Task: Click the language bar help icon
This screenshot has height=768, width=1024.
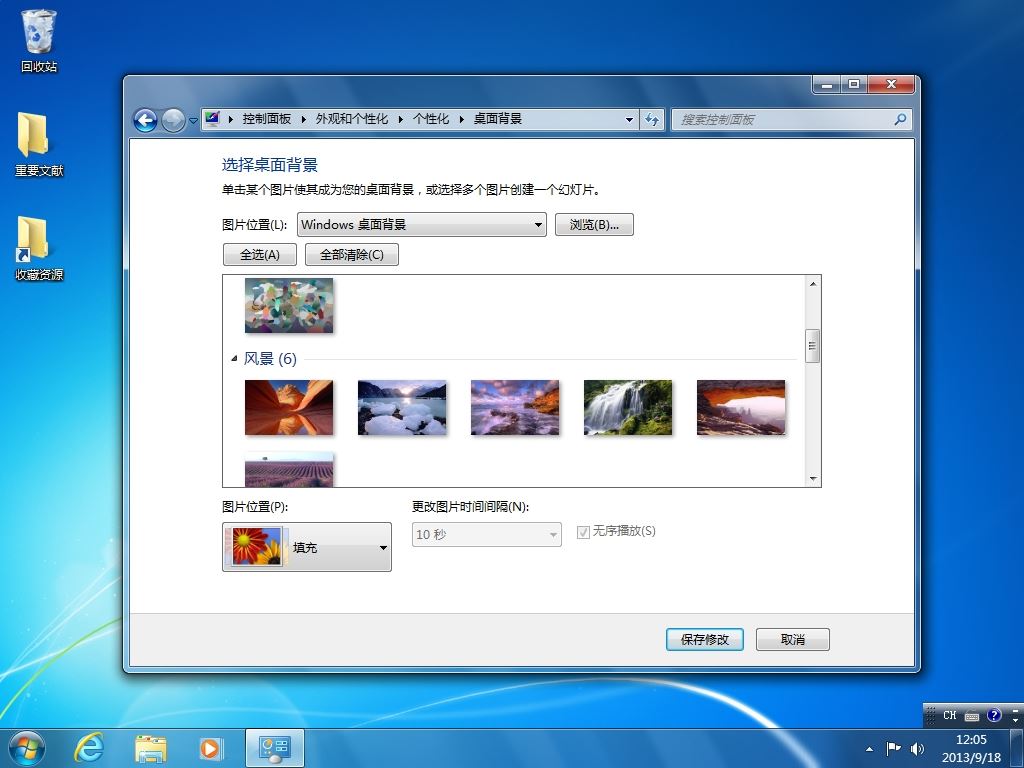Action: coord(994,716)
